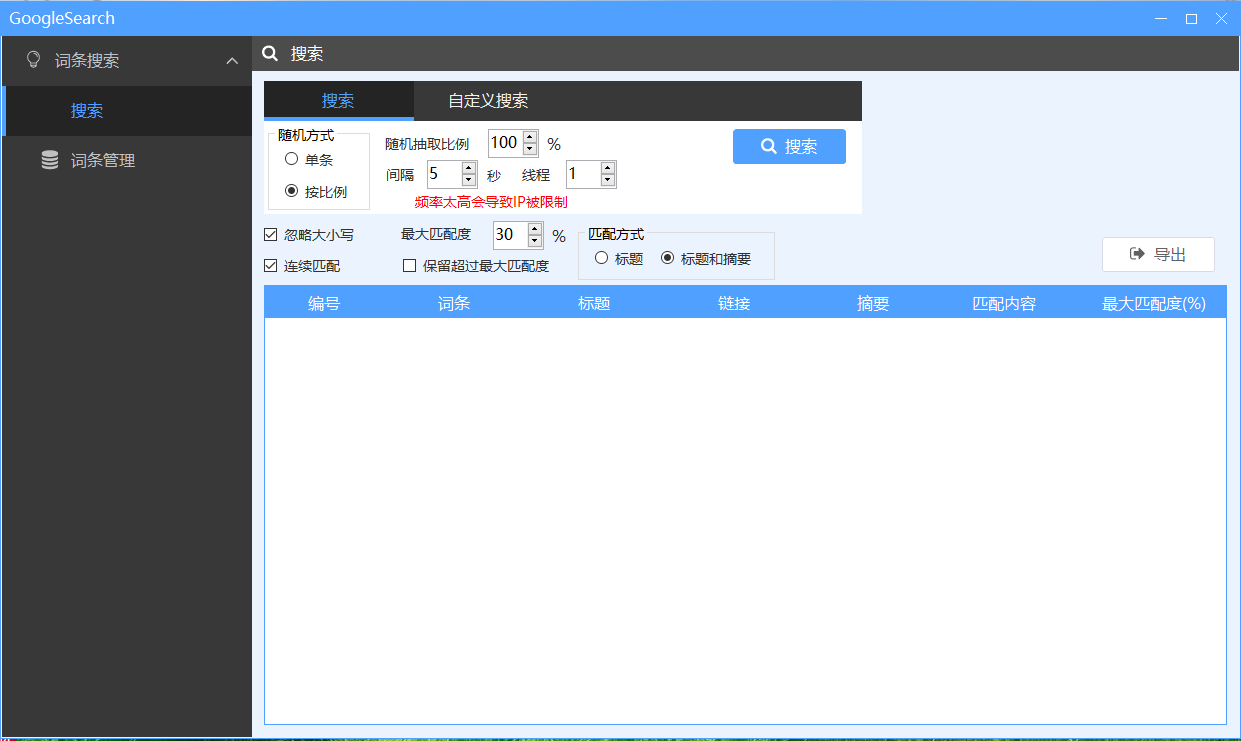Maximize the GoogleSearch window
This screenshot has width=1241, height=741.
pyautogui.click(x=1191, y=18)
